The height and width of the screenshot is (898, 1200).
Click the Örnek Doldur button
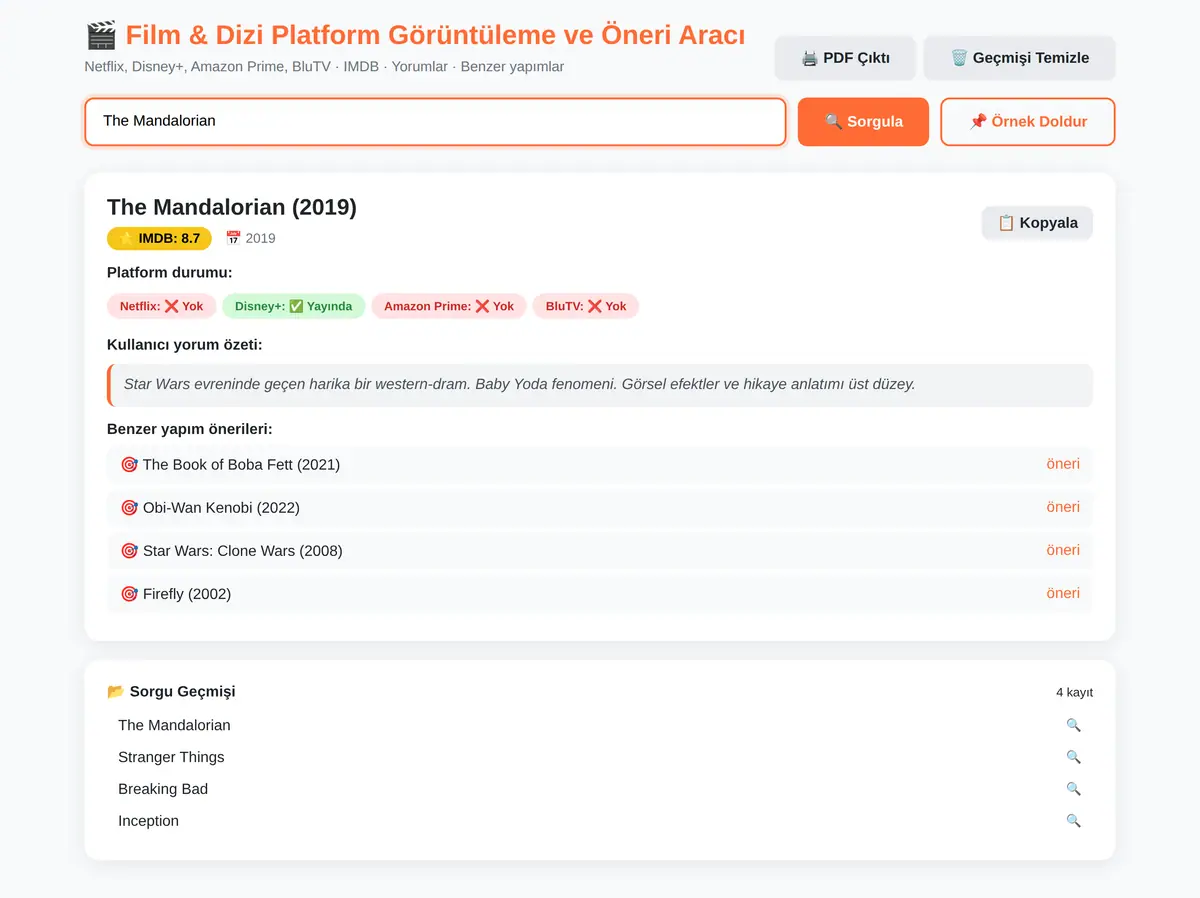point(1028,122)
